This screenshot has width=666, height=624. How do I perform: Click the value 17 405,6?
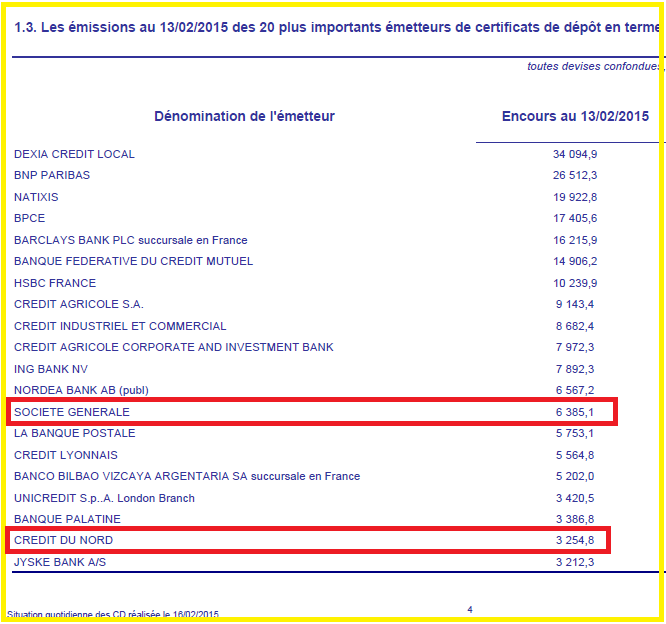pos(575,218)
